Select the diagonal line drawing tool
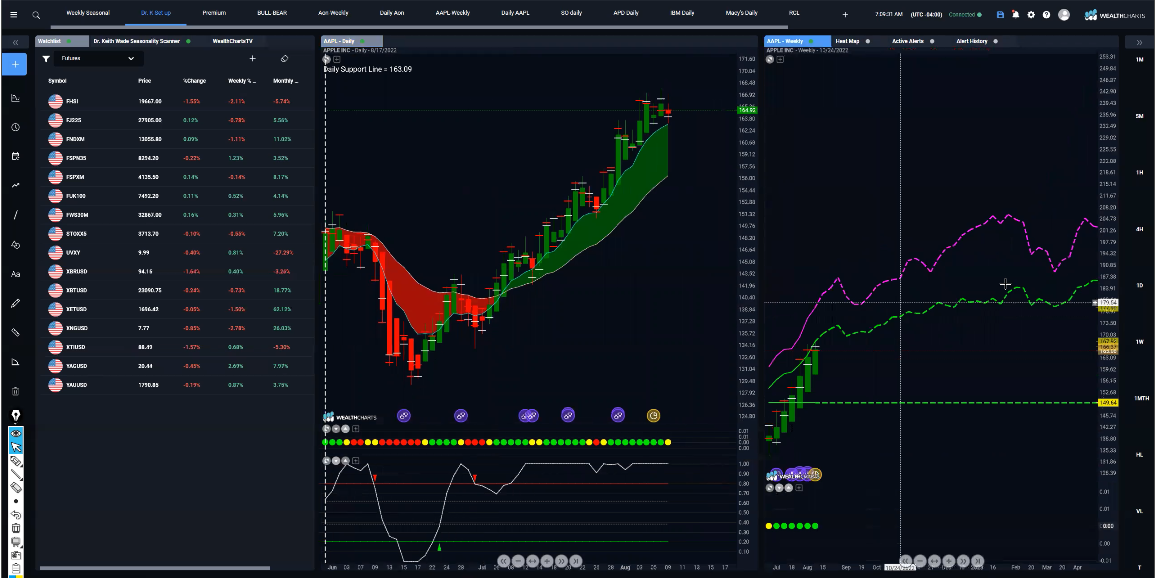The height and width of the screenshot is (578, 1155). click(x=15, y=215)
